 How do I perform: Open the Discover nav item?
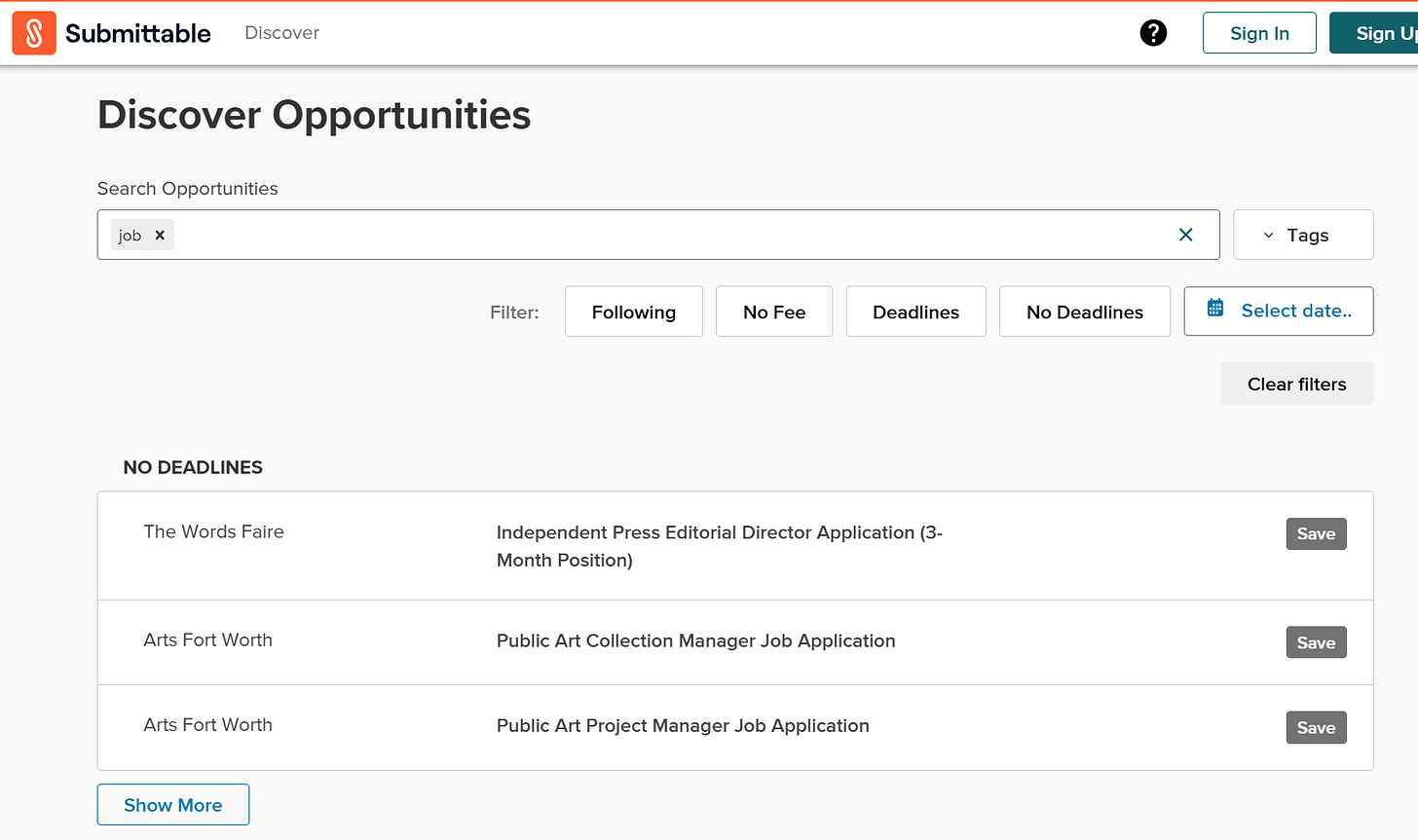[282, 33]
